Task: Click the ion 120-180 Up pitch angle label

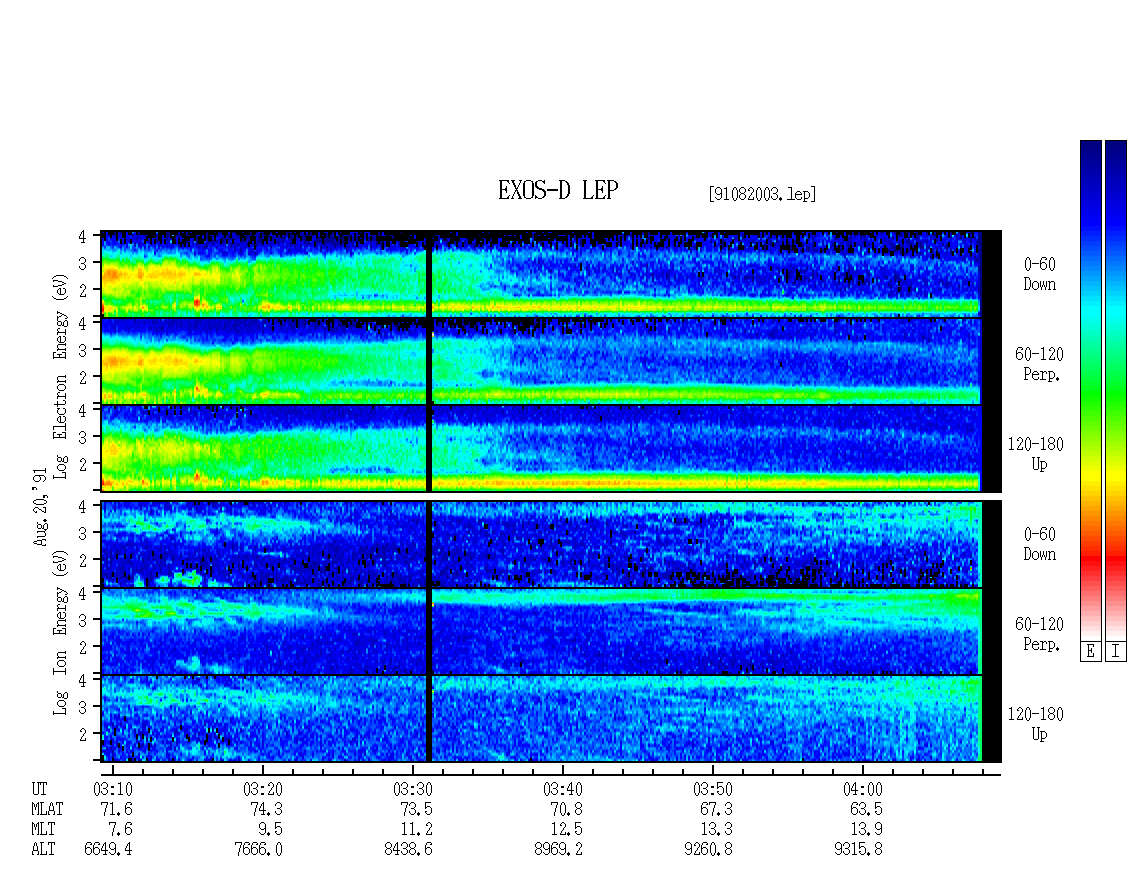Action: click(1036, 724)
